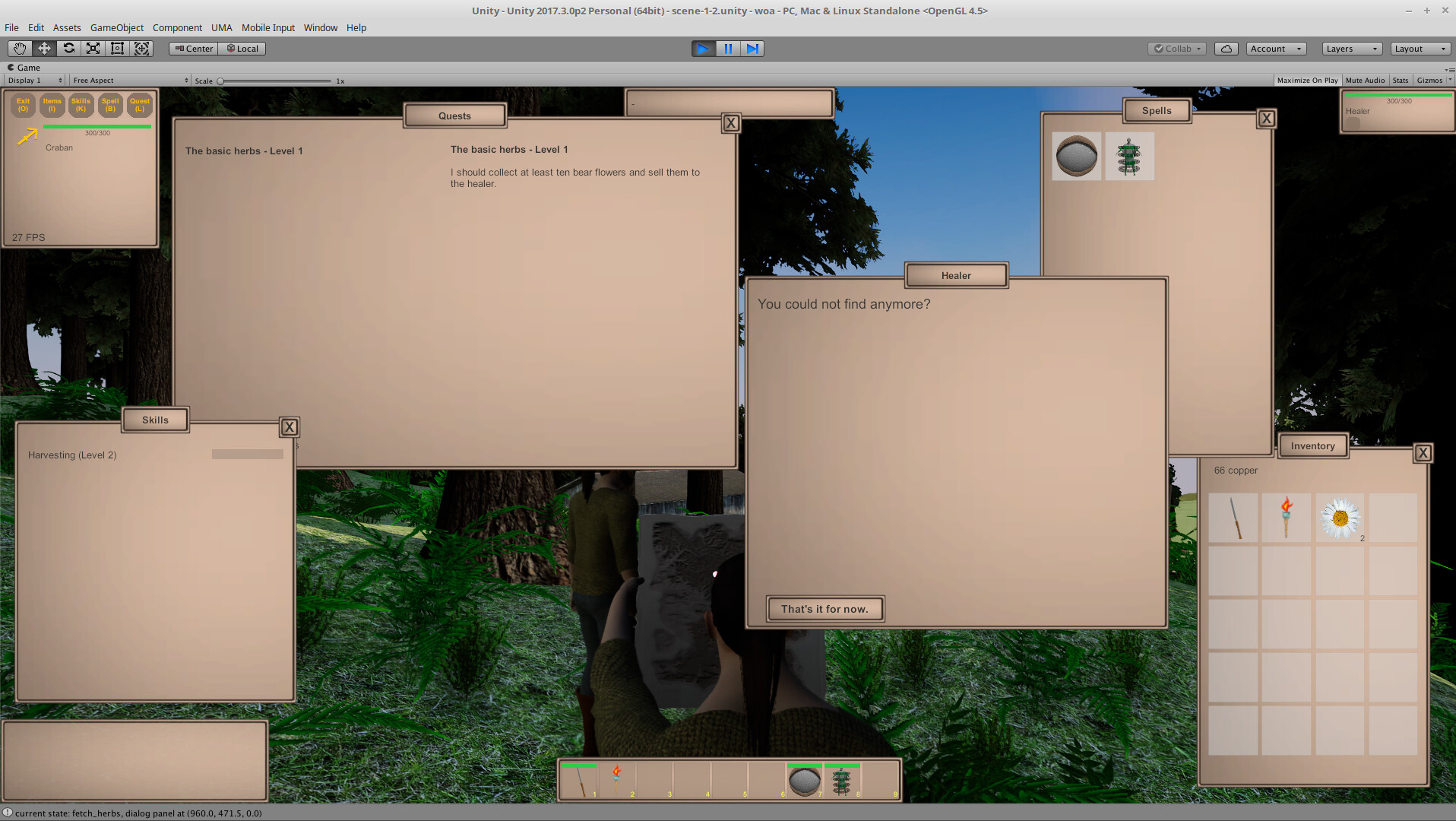This screenshot has height=821, width=1456.
Task: Select the Move tool in the toolbar
Action: (43, 48)
